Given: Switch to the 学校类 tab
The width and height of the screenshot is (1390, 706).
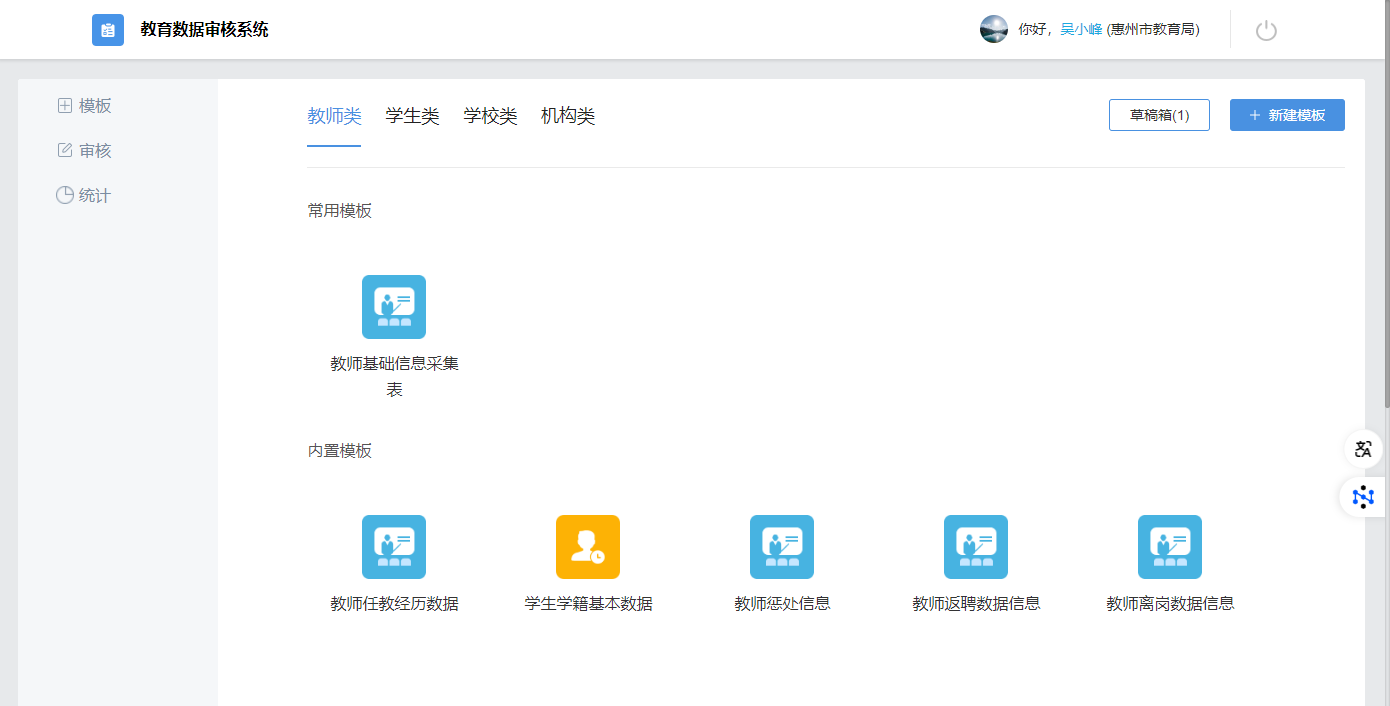Looking at the screenshot, I should 490,116.
